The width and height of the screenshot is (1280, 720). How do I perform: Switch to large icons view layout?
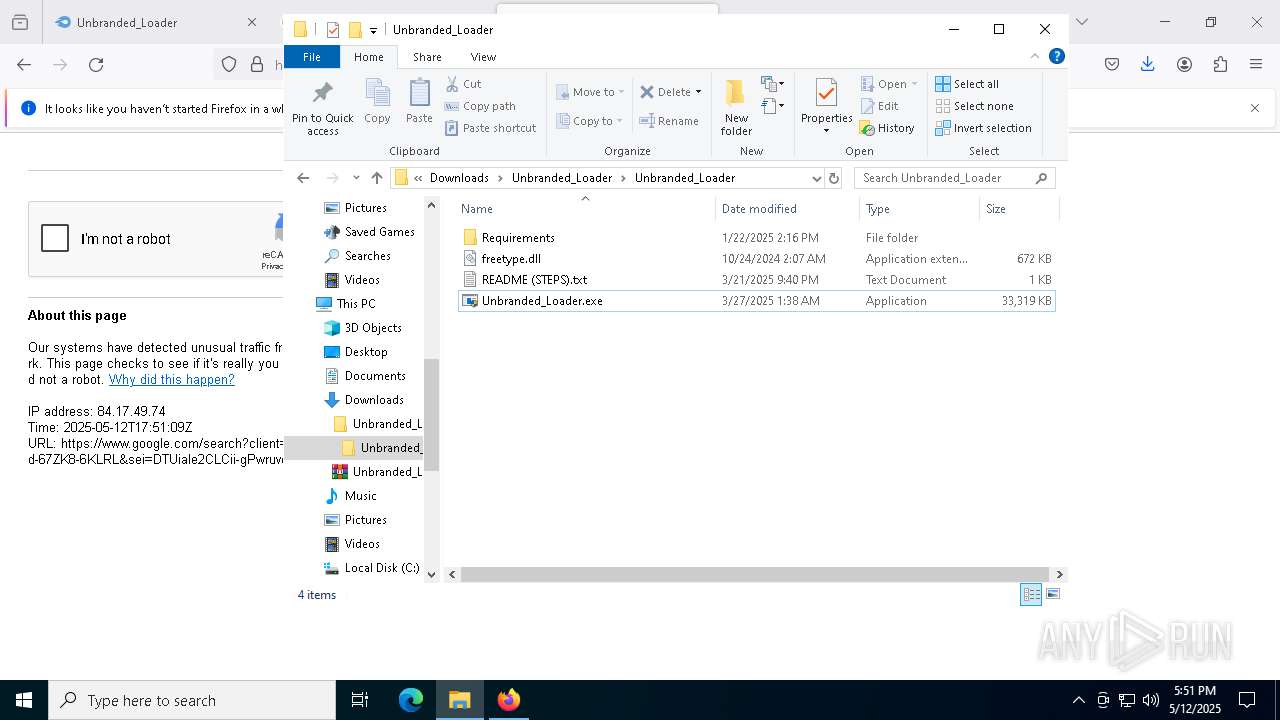[1052, 594]
